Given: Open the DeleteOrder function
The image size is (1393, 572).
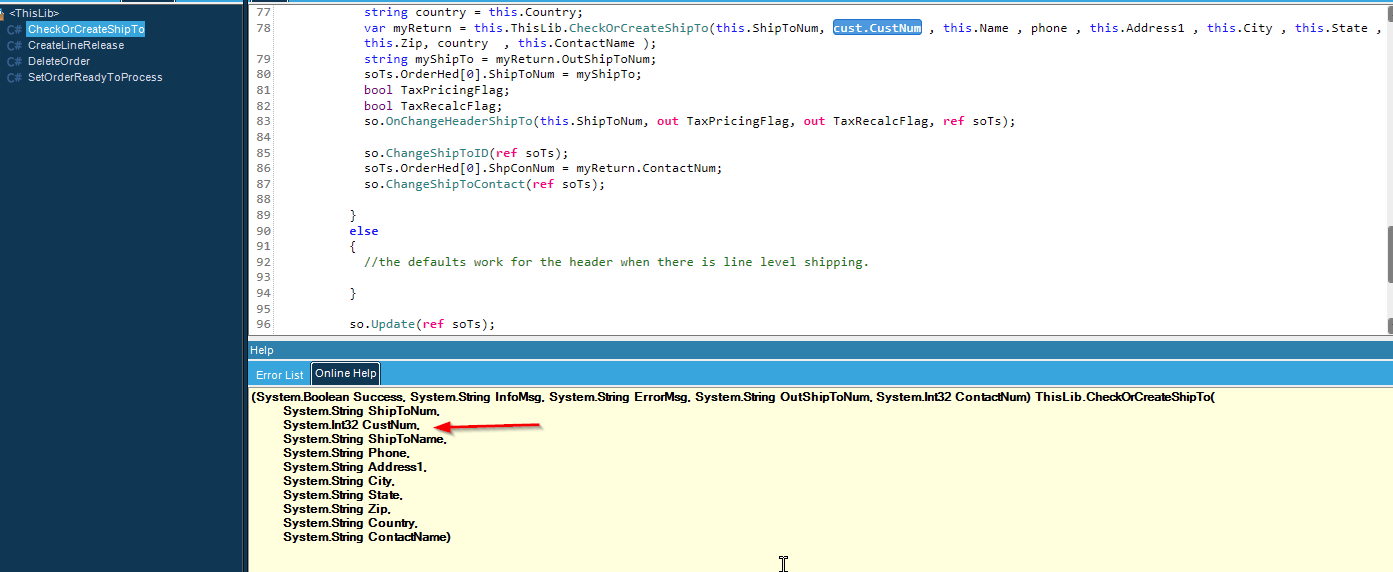Looking at the screenshot, I should [x=59, y=62].
